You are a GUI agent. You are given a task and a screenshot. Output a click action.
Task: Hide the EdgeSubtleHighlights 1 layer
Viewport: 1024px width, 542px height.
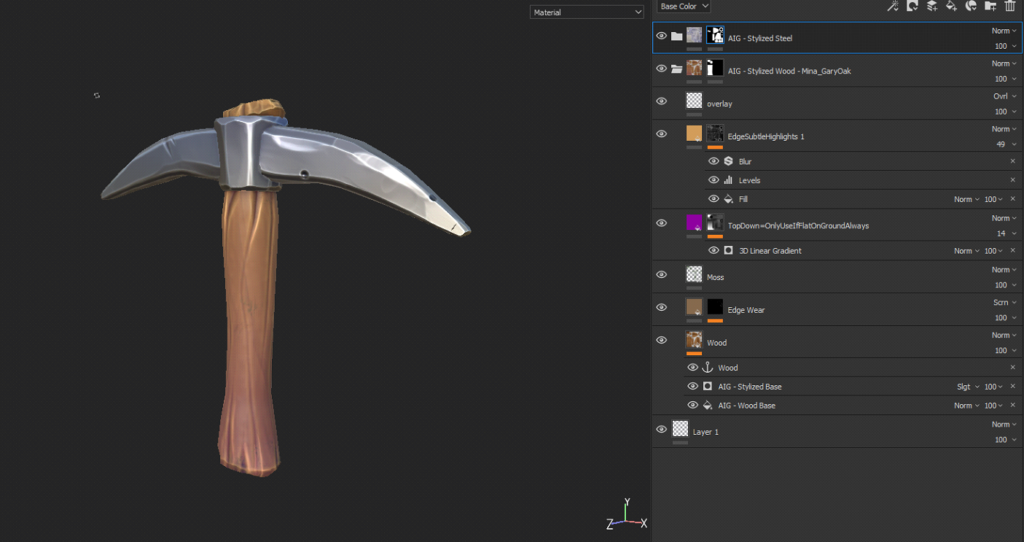[662, 134]
